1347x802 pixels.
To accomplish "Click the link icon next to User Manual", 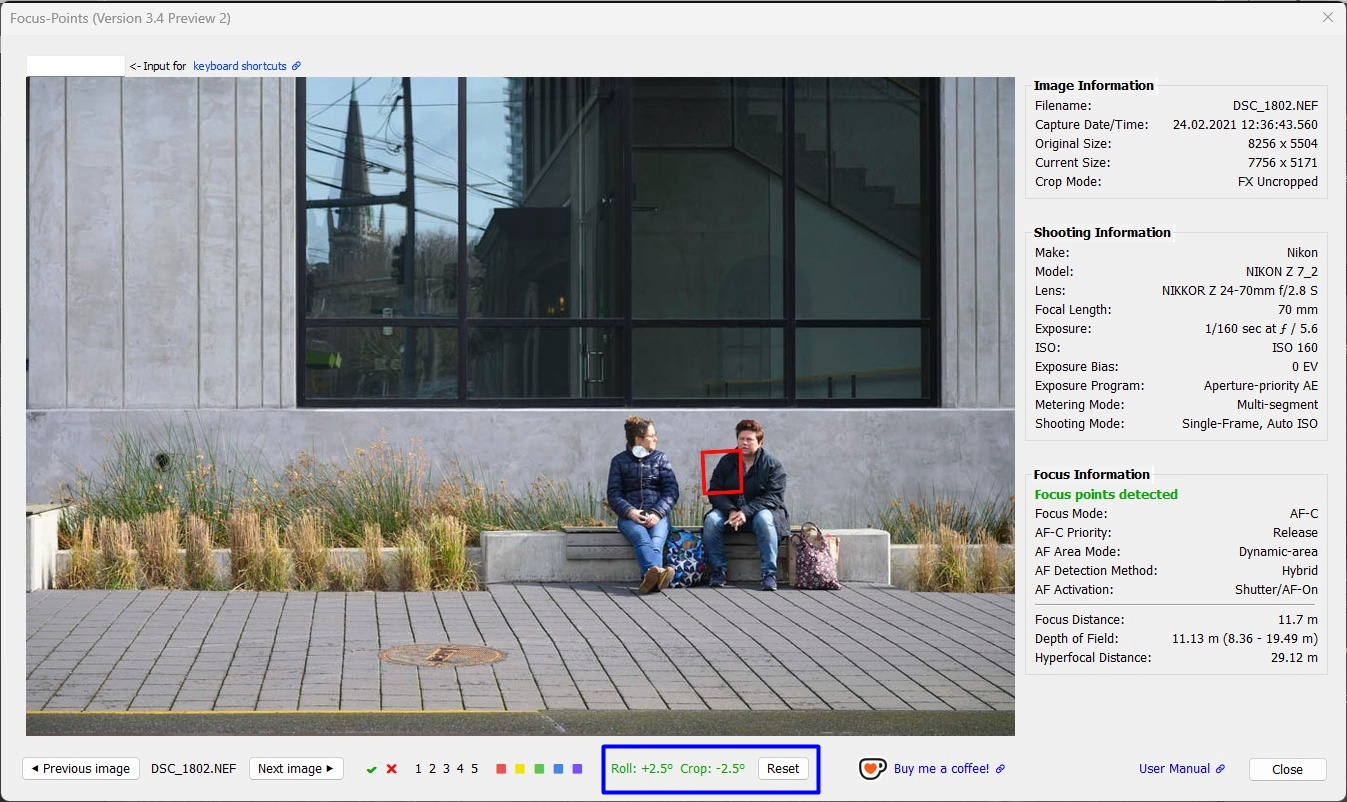I will pos(1220,769).
